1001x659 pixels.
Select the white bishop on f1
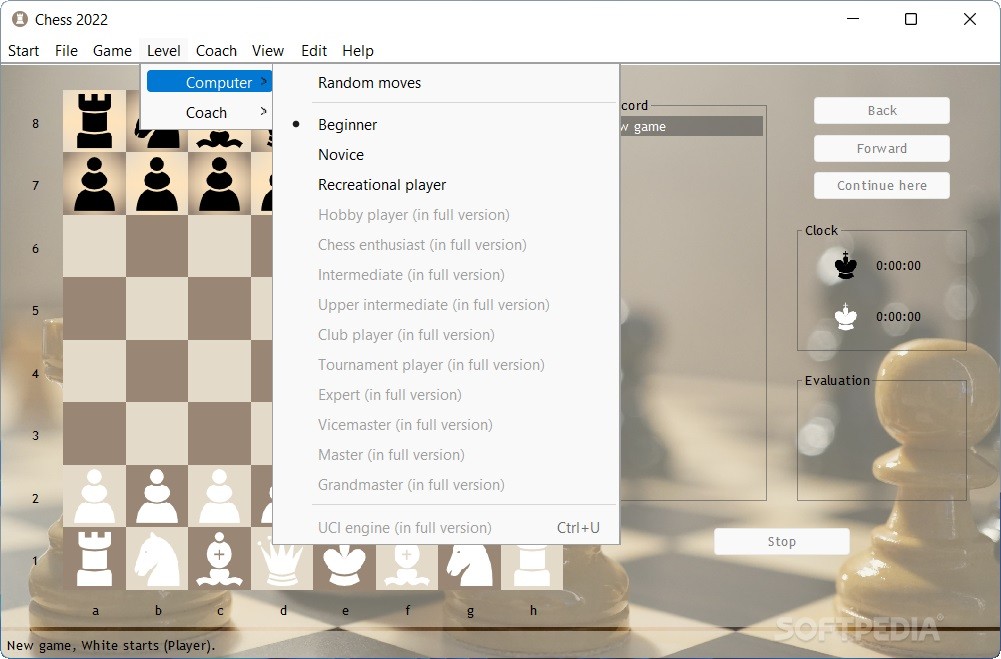click(407, 564)
